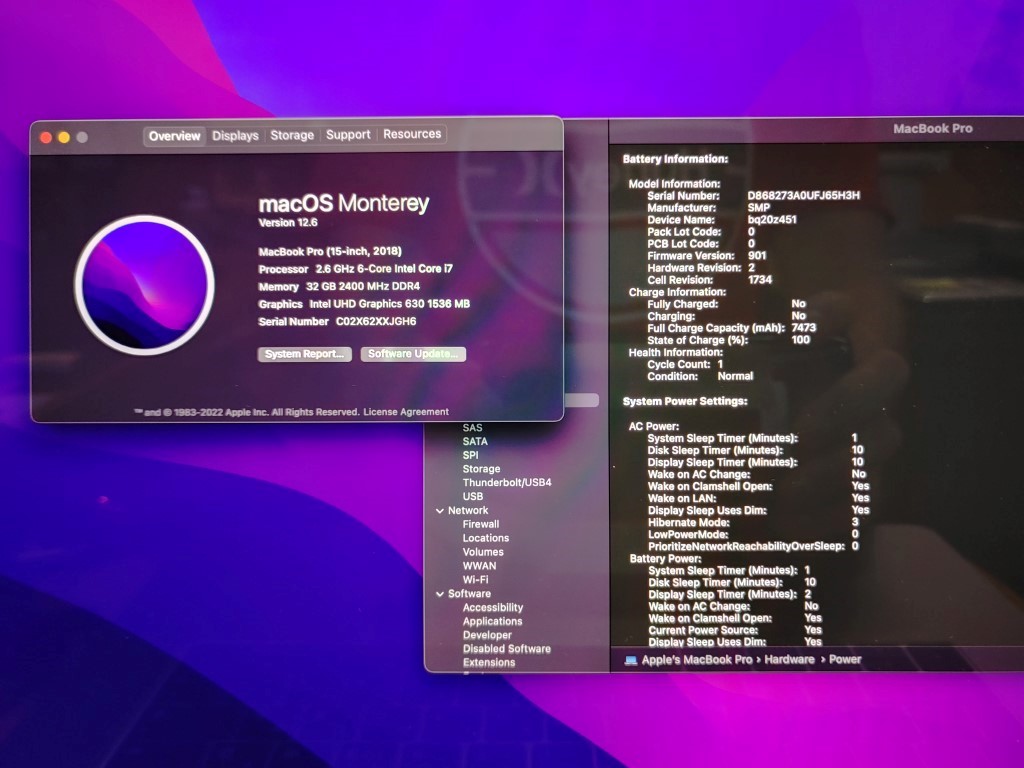Select Thunderbolt/USB4 in the sidebar
The width and height of the screenshot is (1024, 768).
click(x=507, y=483)
